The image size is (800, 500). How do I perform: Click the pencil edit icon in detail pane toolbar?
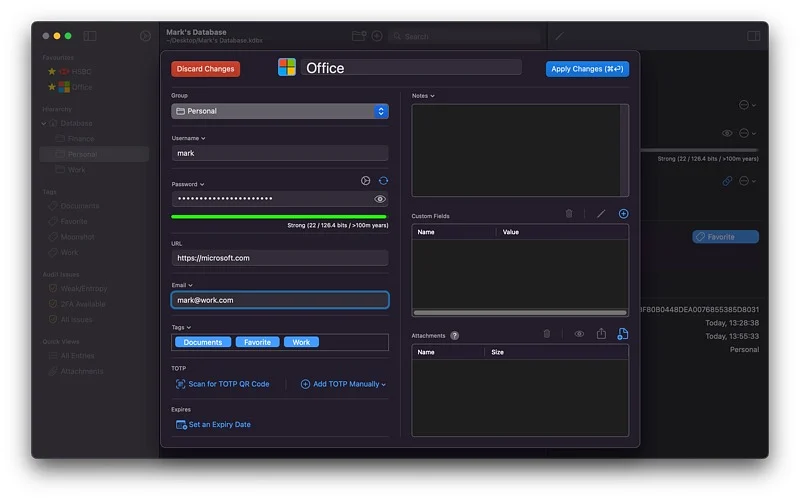pos(560,36)
